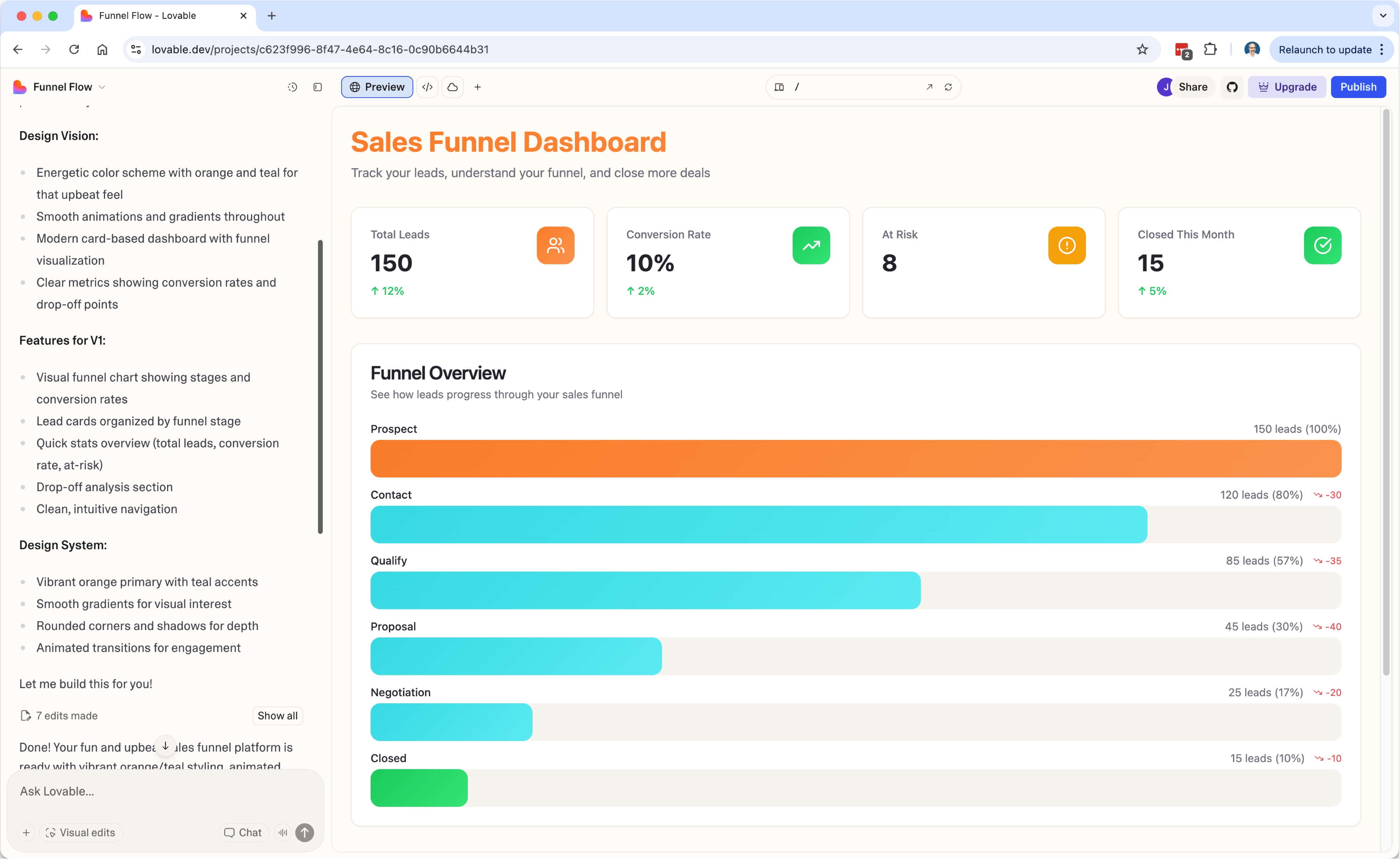Switch to Chat mode
This screenshot has width=1400, height=859.
tap(243, 832)
